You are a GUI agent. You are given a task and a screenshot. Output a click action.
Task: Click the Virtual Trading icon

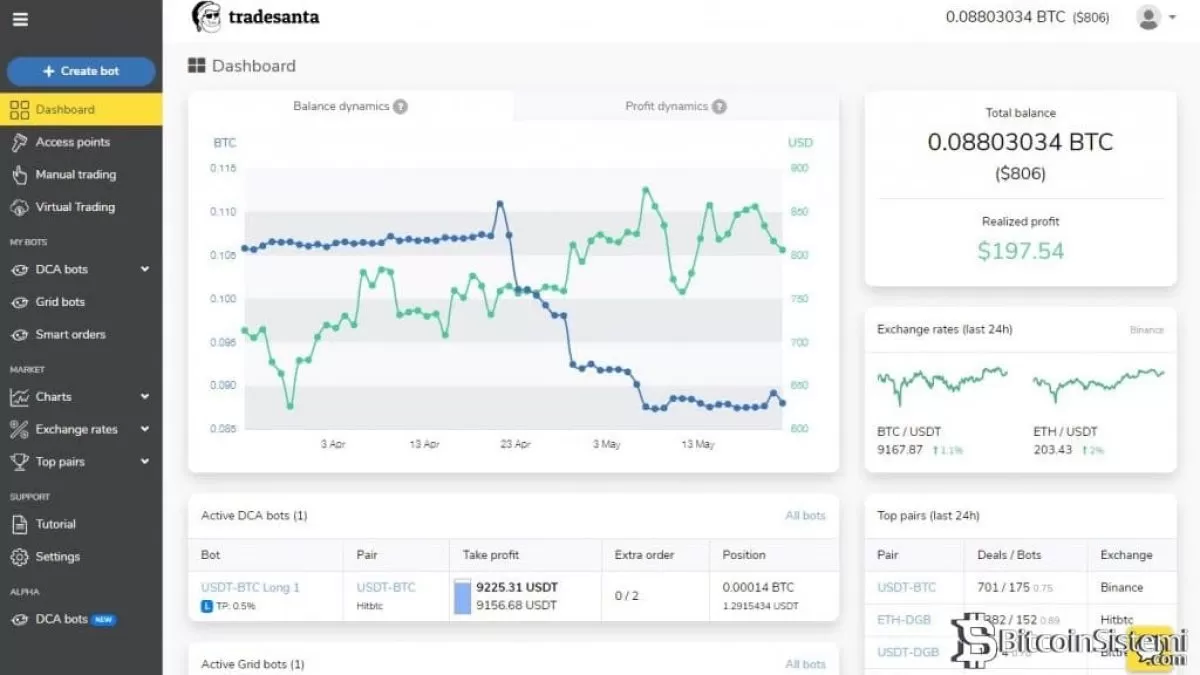[19, 207]
